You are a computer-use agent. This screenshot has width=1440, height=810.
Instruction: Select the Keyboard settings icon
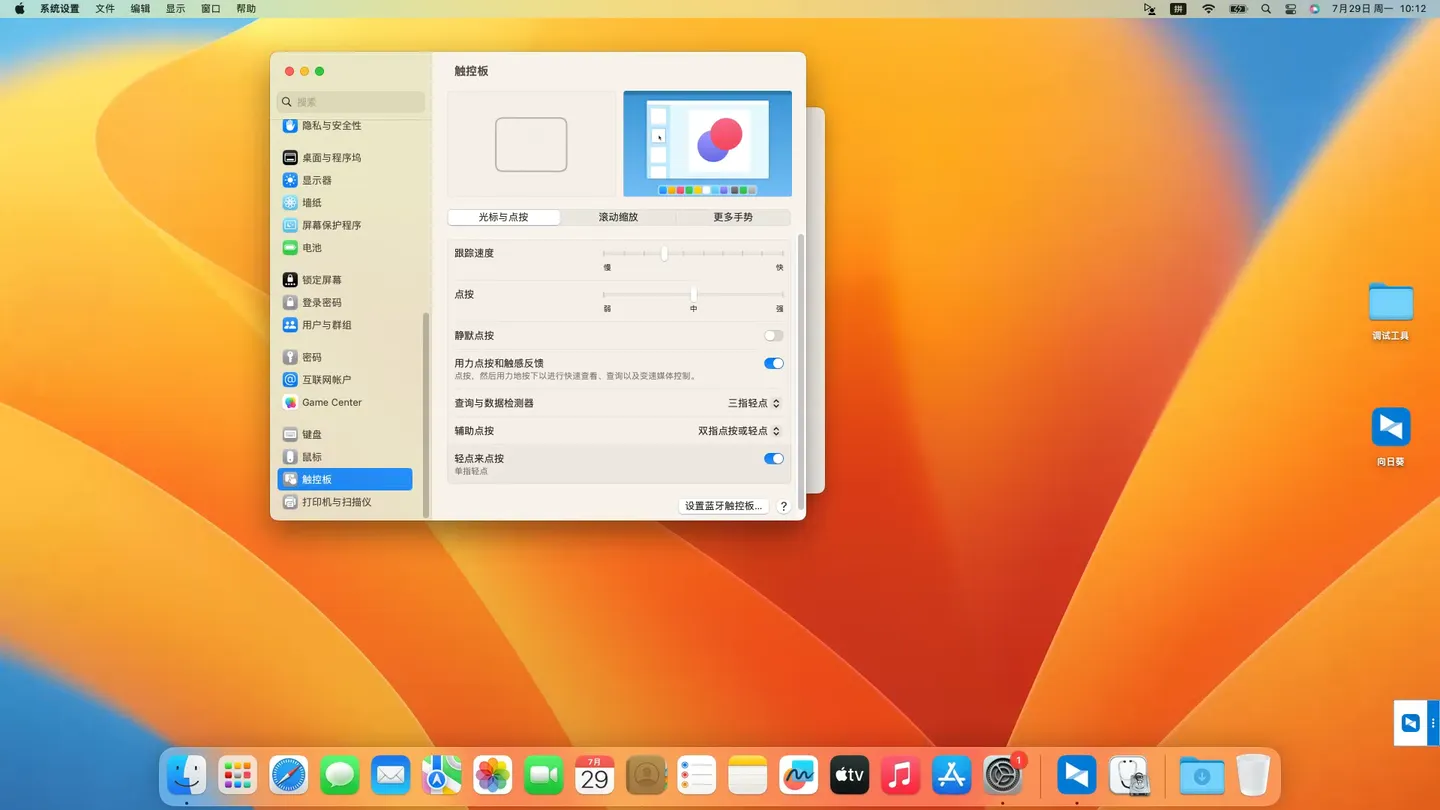click(x=310, y=434)
